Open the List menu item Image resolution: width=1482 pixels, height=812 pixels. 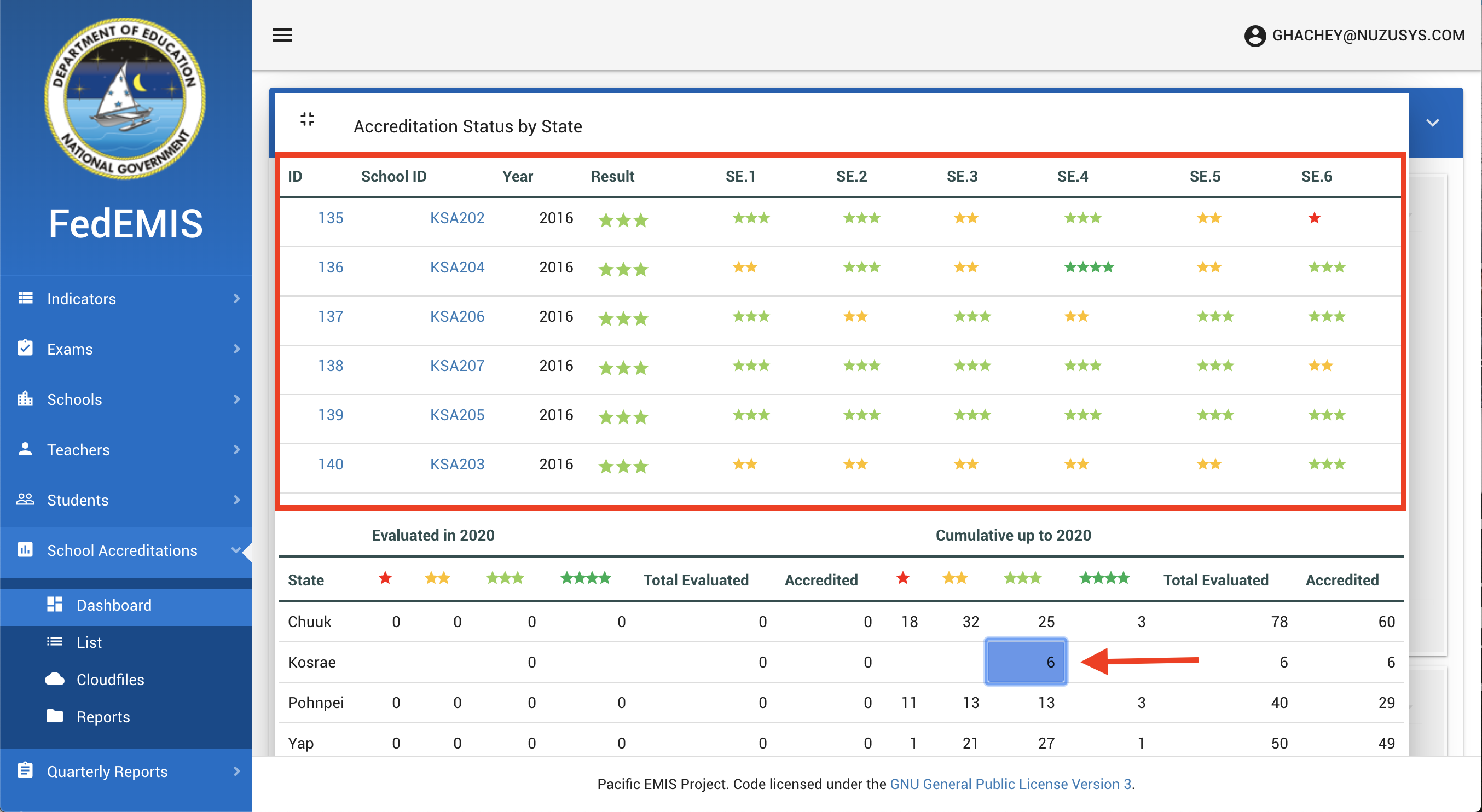pos(89,642)
